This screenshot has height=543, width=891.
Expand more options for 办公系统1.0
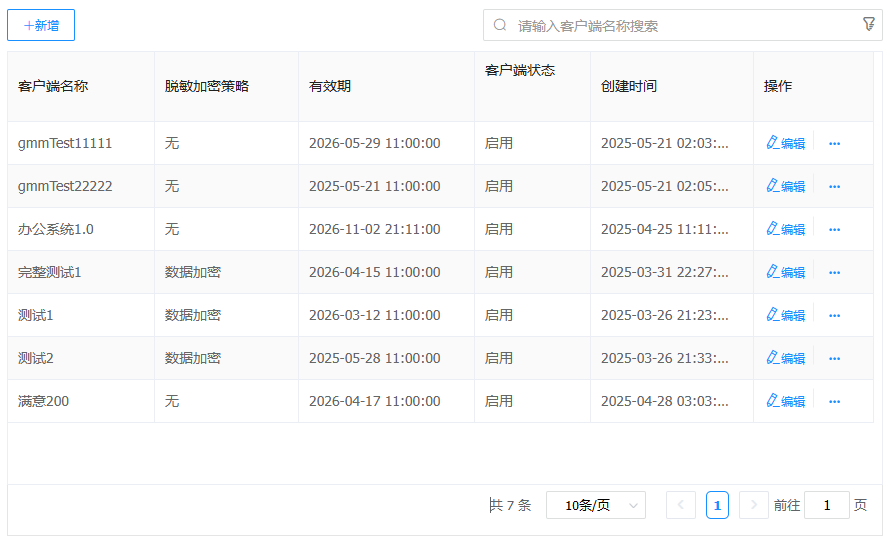click(x=834, y=230)
